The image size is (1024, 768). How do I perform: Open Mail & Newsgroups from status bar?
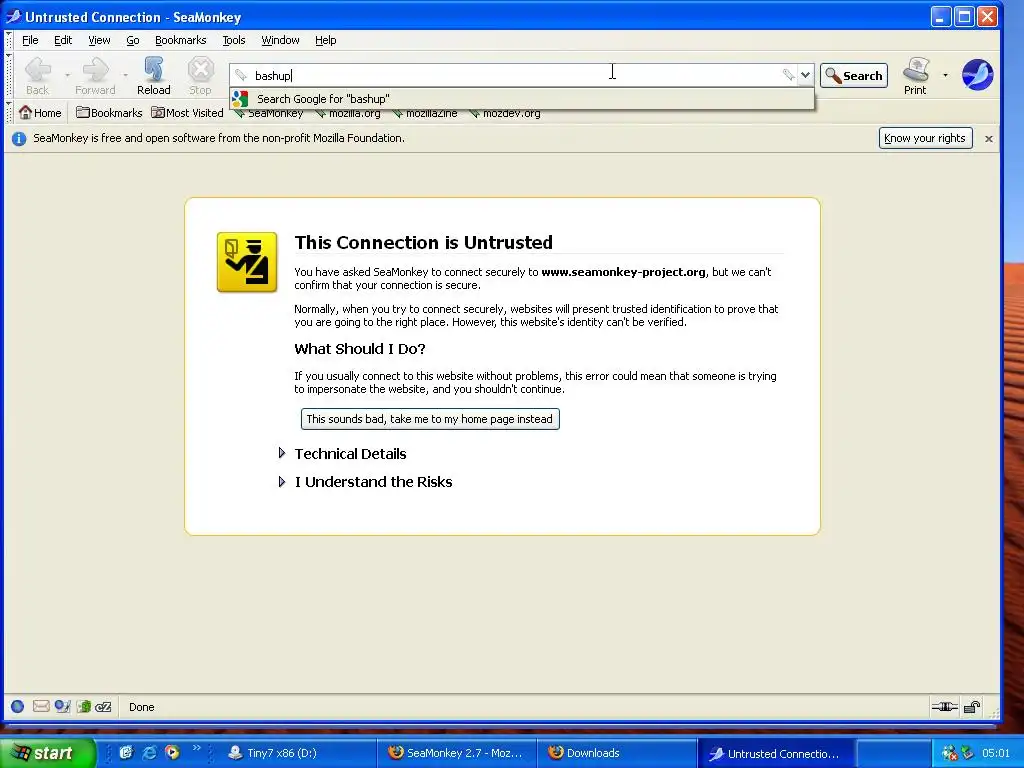(40, 707)
